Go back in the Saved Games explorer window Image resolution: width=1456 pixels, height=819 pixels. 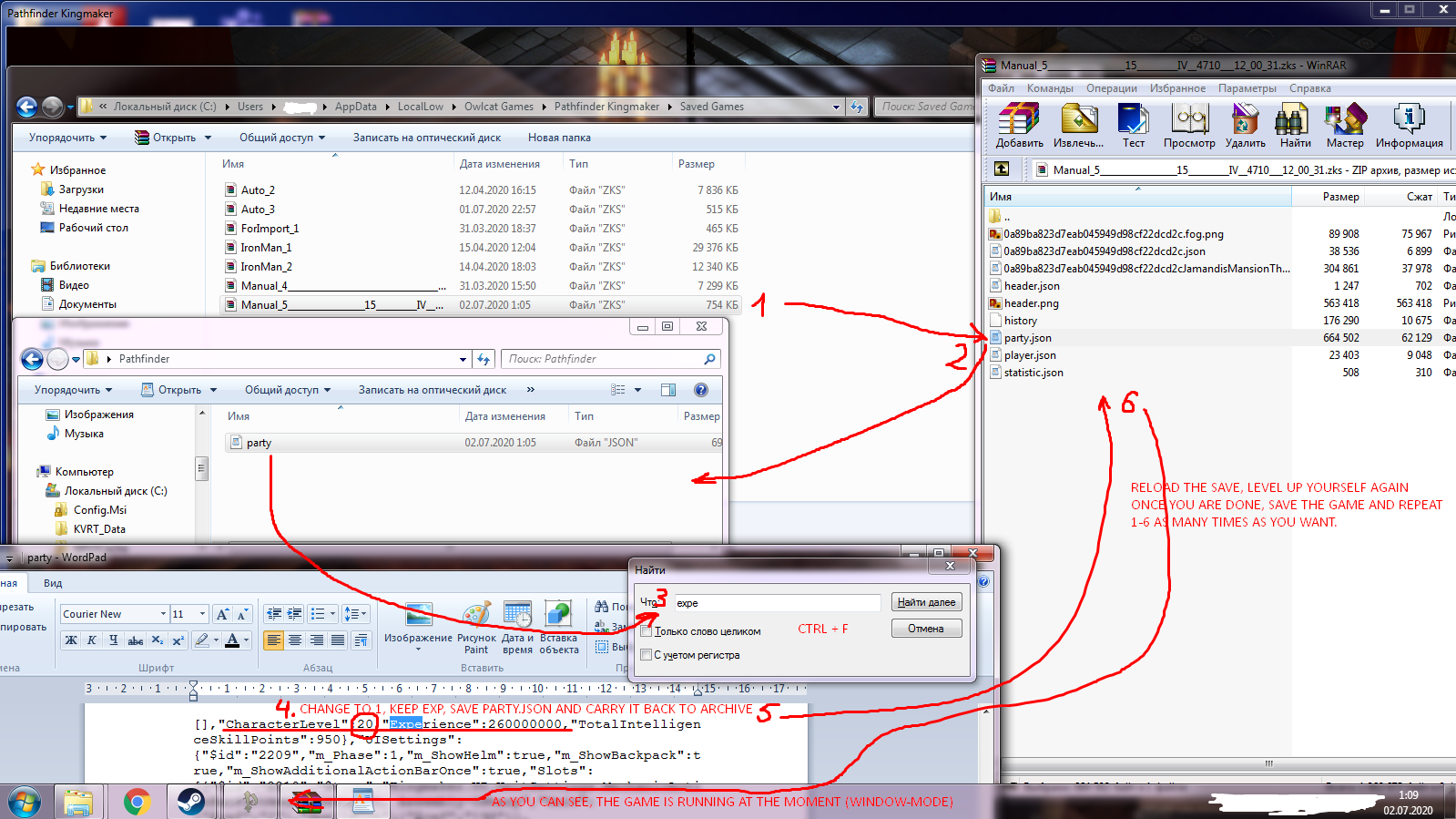pos(27,107)
